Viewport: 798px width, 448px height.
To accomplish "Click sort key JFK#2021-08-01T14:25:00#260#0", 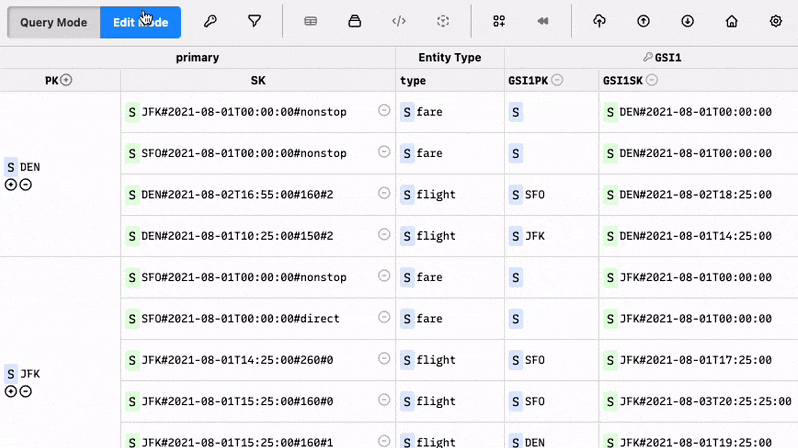I will (237, 360).
